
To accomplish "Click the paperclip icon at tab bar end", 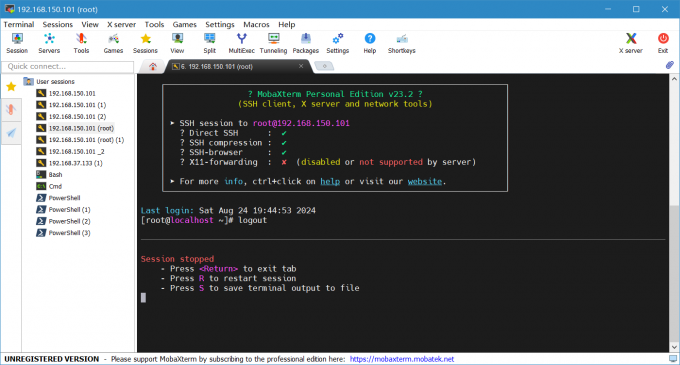I will [670, 65].
